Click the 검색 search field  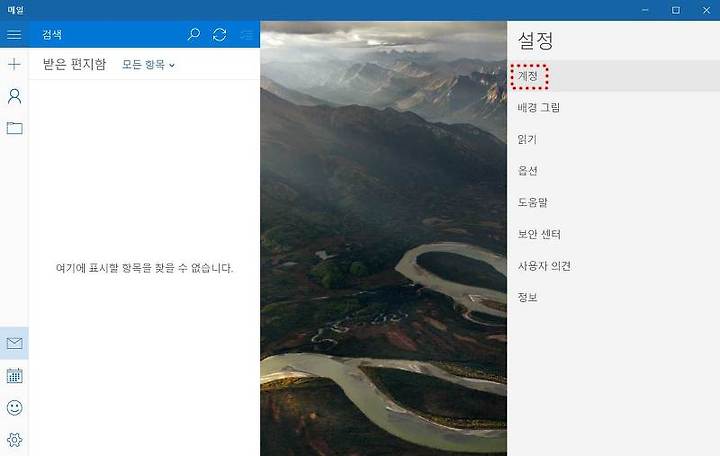[108, 34]
